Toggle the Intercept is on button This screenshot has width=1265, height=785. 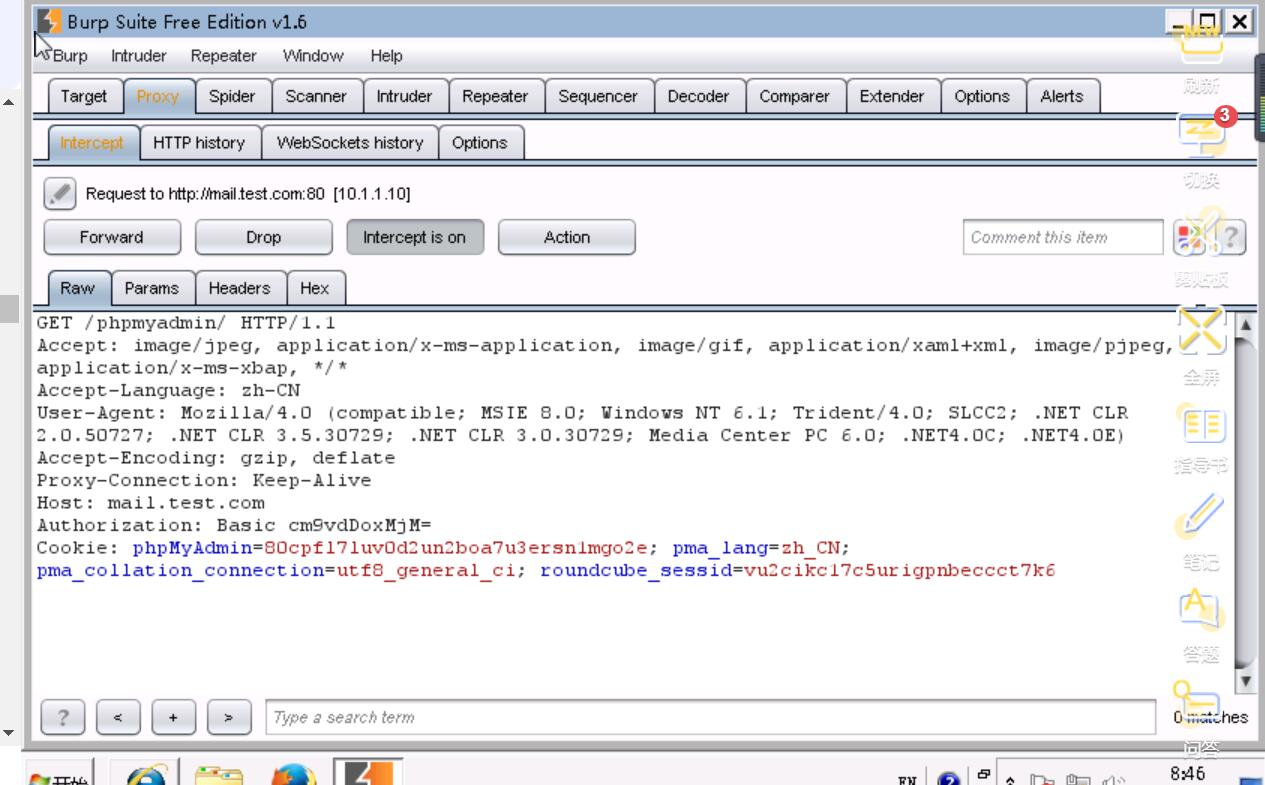point(415,238)
